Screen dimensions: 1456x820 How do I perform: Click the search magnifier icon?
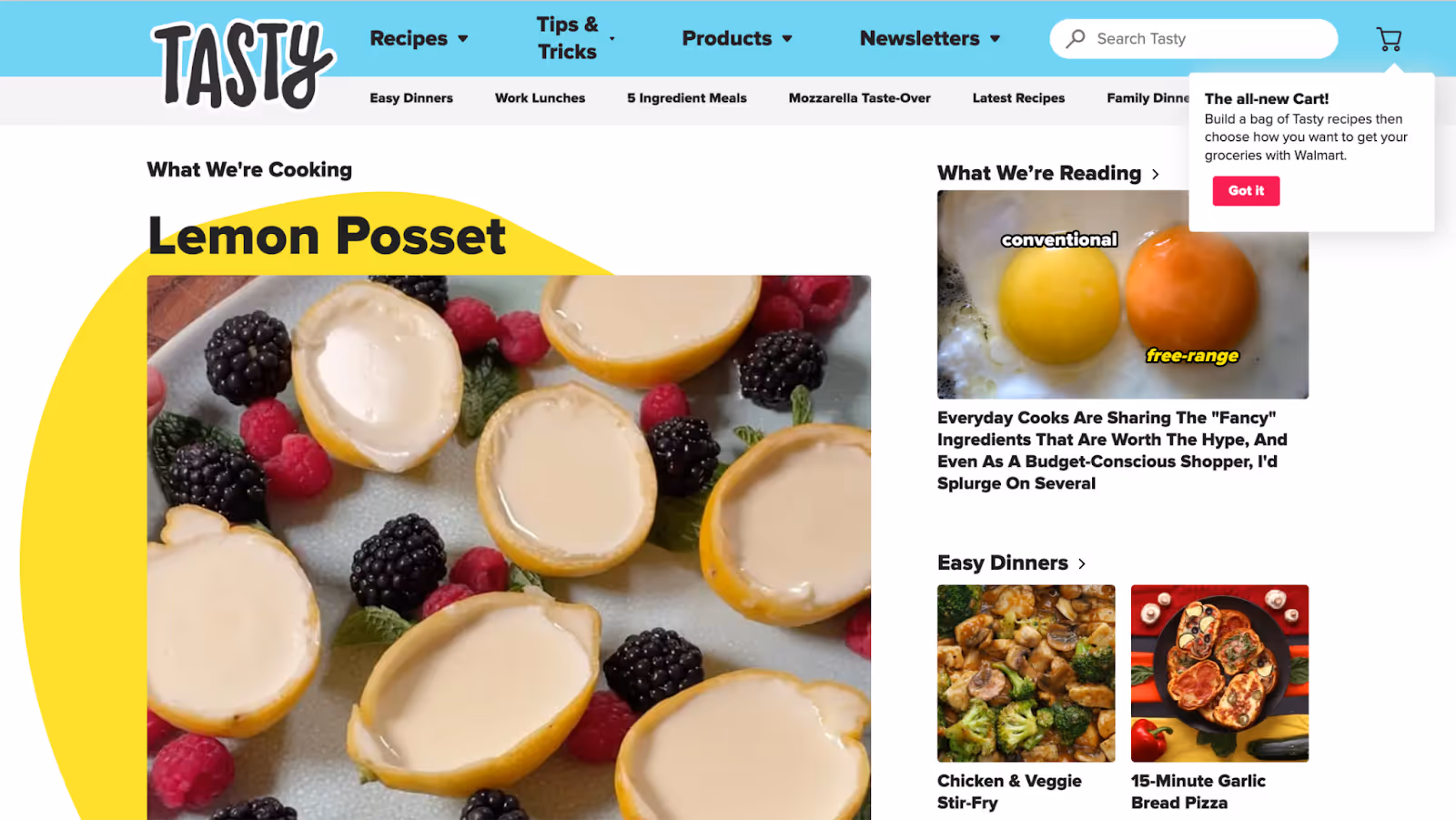point(1076,38)
